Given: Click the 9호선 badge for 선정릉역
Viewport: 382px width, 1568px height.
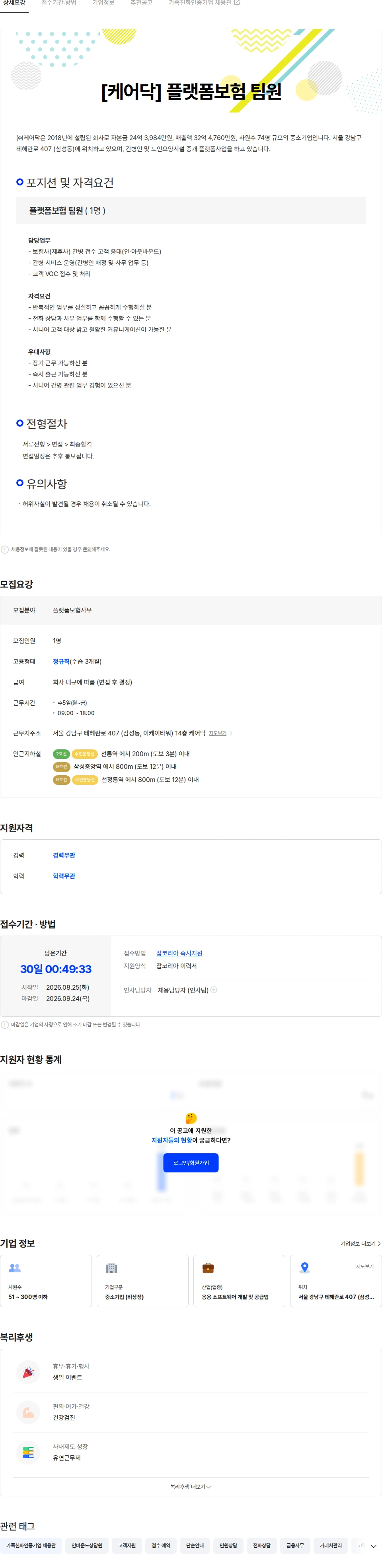Looking at the screenshot, I should coord(61,779).
